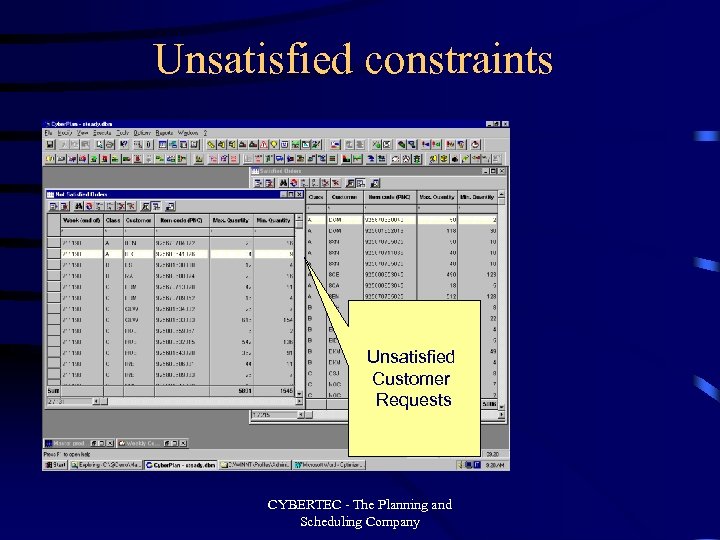Open the Reports menu
The height and width of the screenshot is (540, 720).
[164, 133]
